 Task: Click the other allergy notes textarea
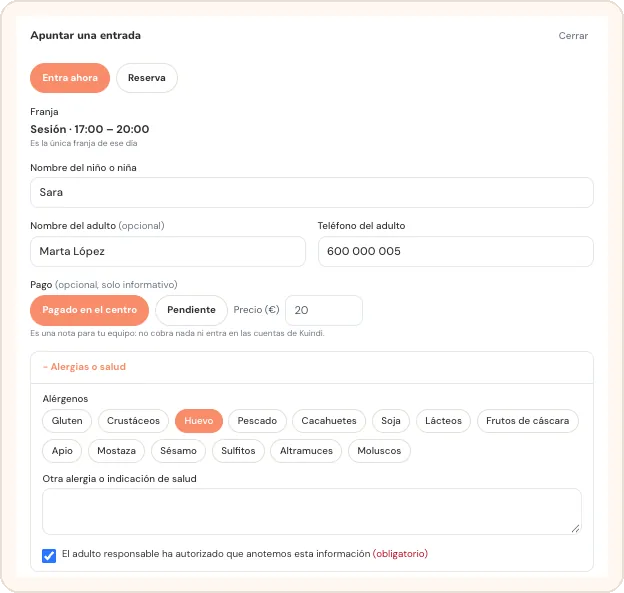click(312, 511)
